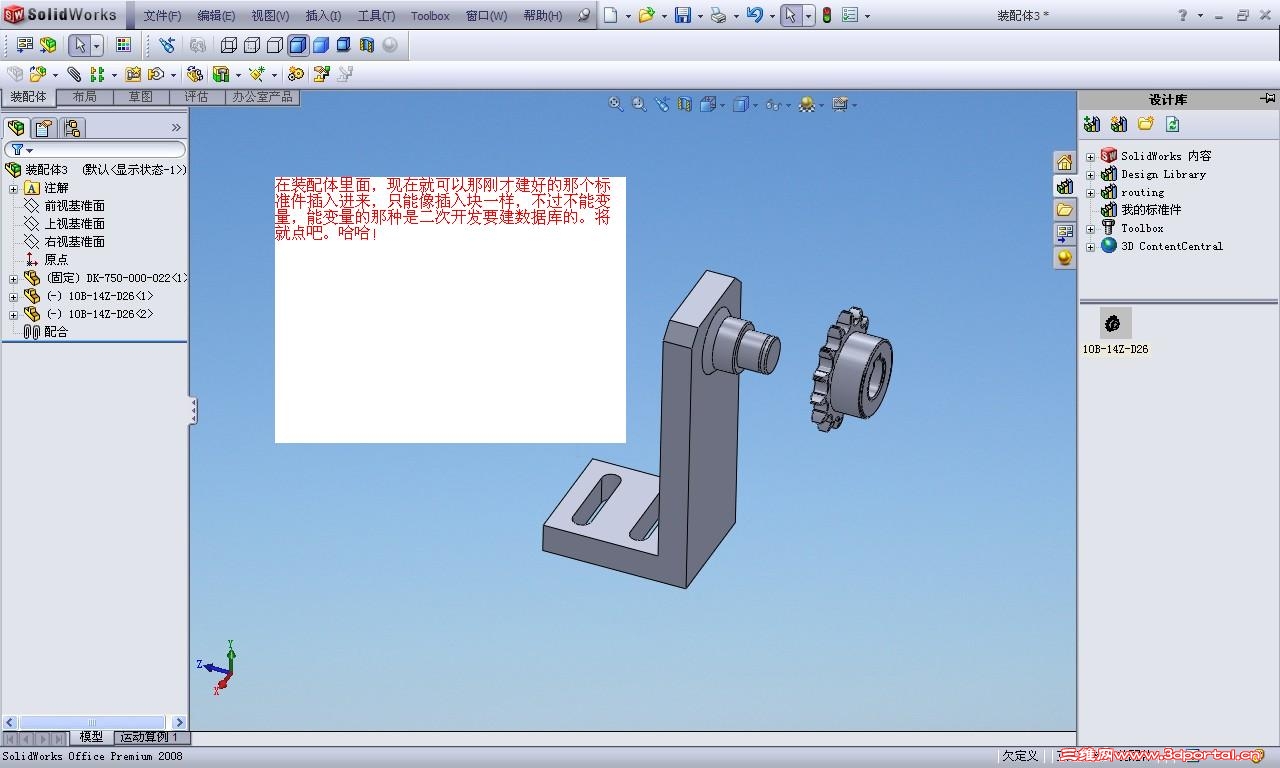Click the Reference Geometry icon
The image size is (1280, 768).
click(258, 74)
